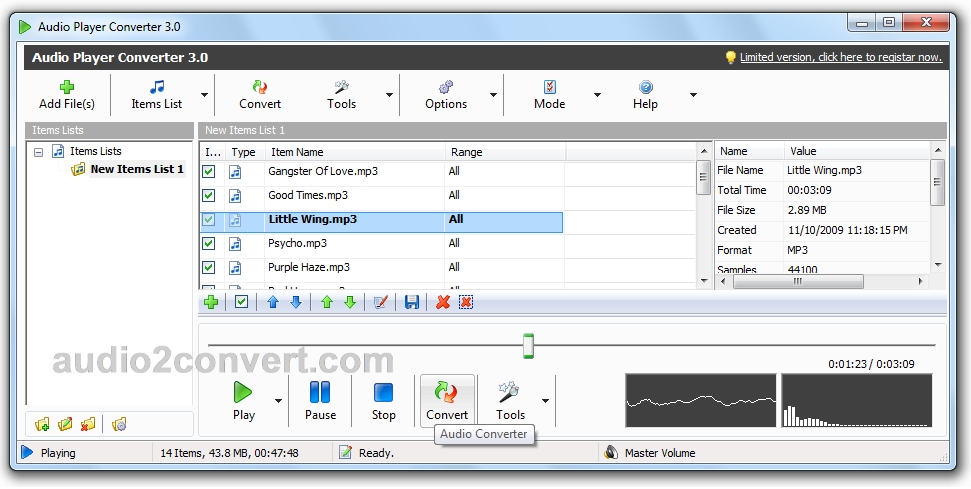Open the player Tools dropdown arrow
The width and height of the screenshot is (971, 489).
(x=545, y=400)
